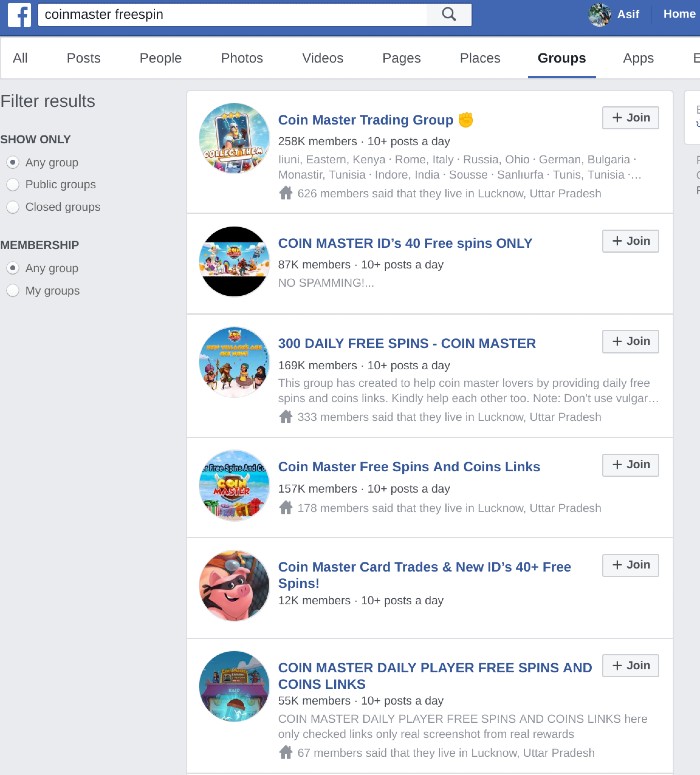
Task: Click '626 members said that they live in Lucknow' text
Action: click(x=449, y=193)
